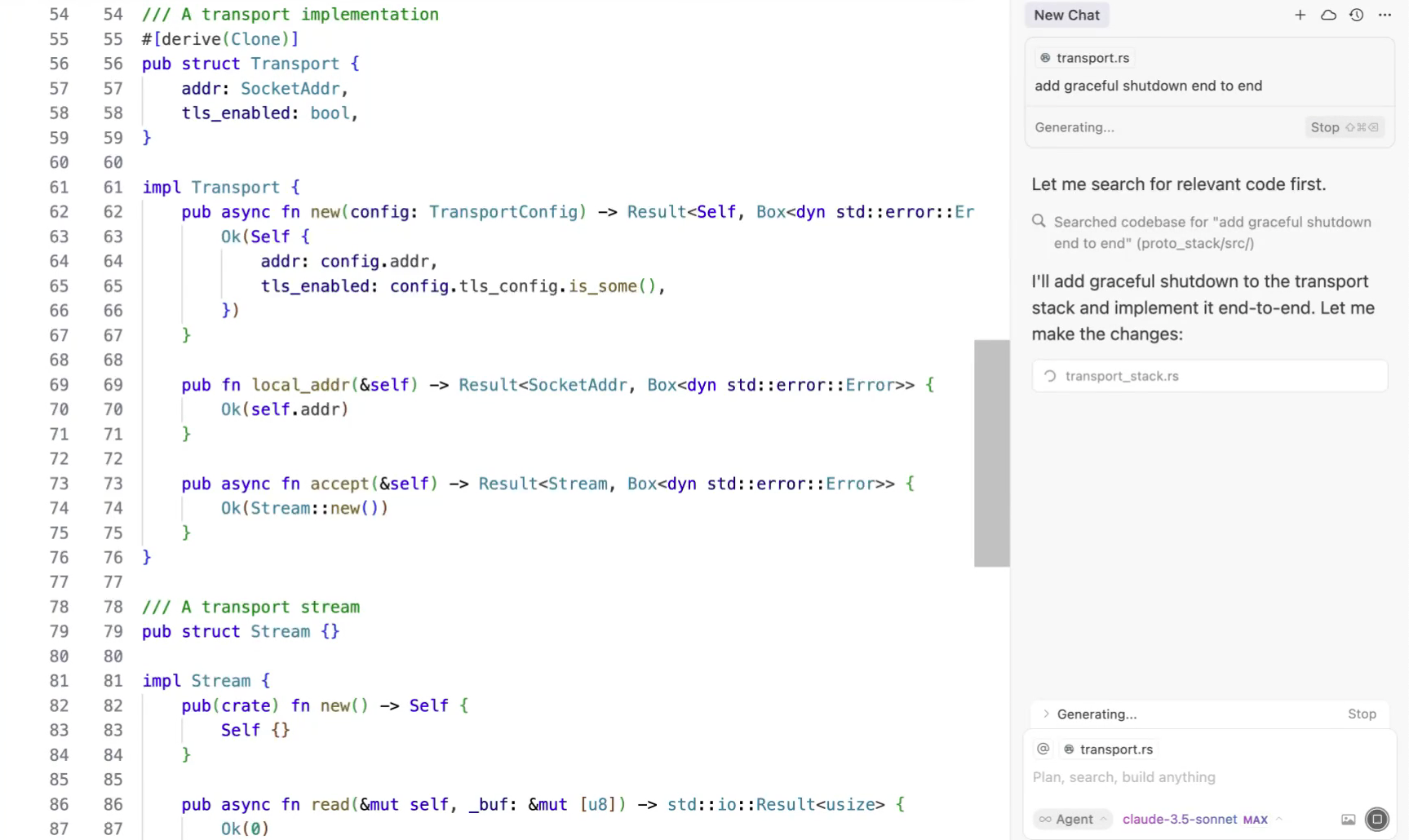
Task: Open the Agent mode dropdown
Action: tap(1073, 820)
